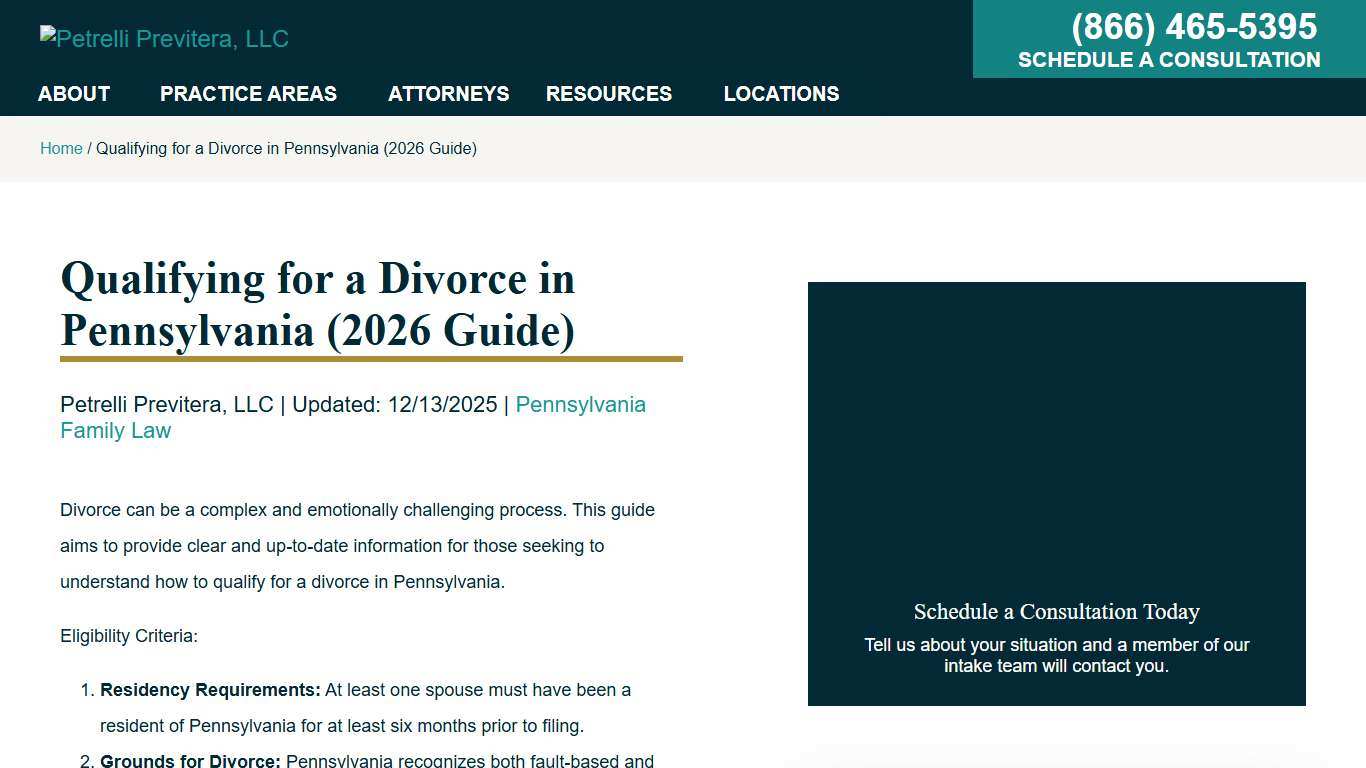1366x768 pixels.
Task: Navigate to Home via the breadcrumb
Action: 61,148
